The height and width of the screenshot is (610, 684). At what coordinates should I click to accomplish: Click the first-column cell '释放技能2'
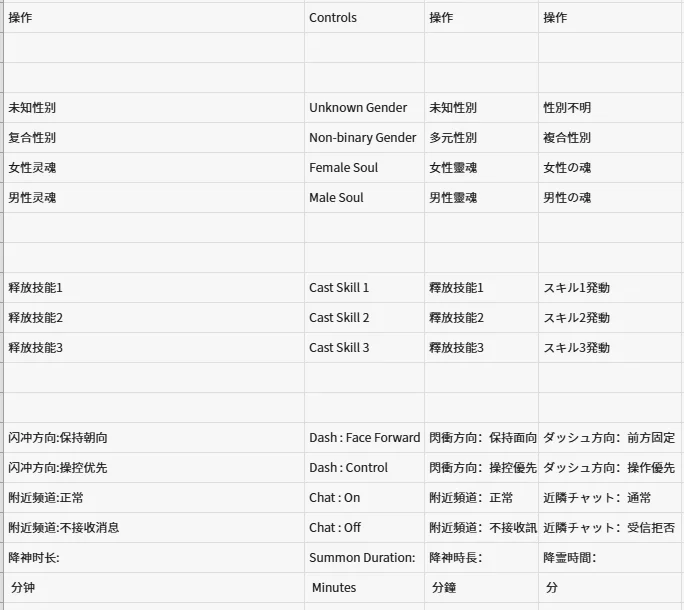coord(154,318)
